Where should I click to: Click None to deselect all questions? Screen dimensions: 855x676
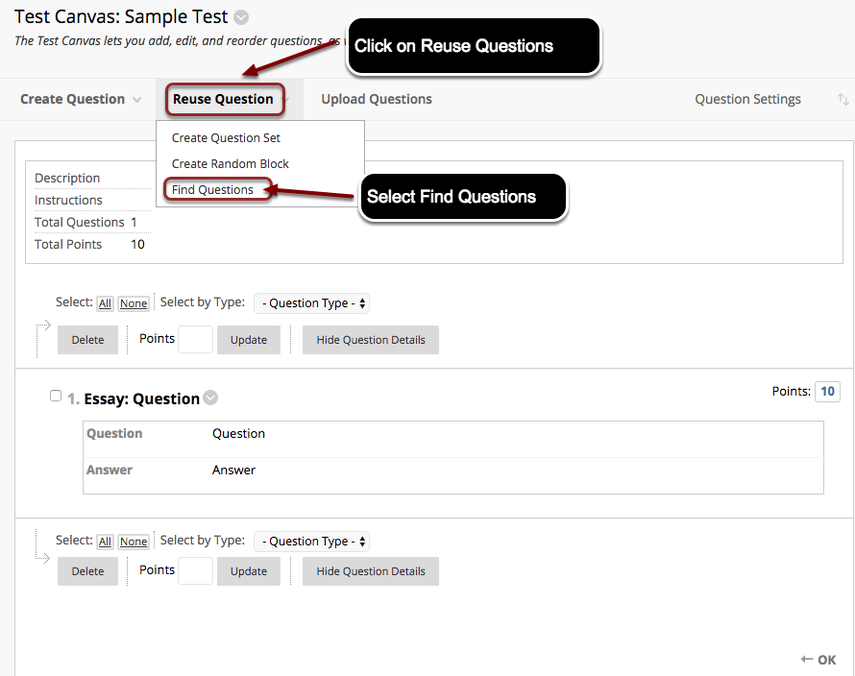pyautogui.click(x=133, y=303)
